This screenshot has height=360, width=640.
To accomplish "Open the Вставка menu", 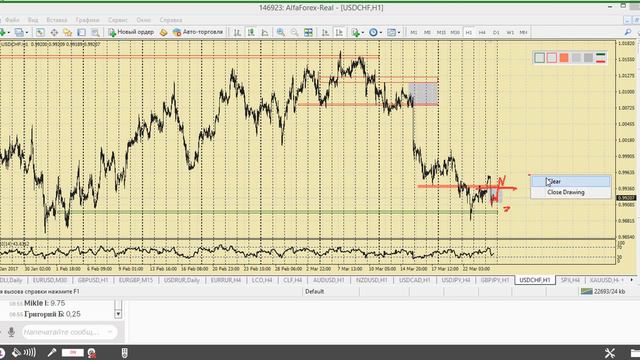I will point(57,20).
